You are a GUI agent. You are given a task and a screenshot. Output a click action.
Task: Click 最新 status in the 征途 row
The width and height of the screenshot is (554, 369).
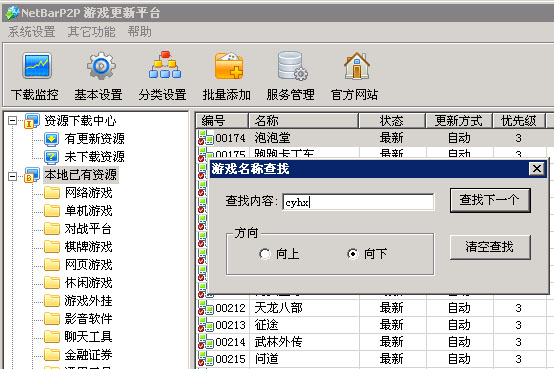coord(391,325)
